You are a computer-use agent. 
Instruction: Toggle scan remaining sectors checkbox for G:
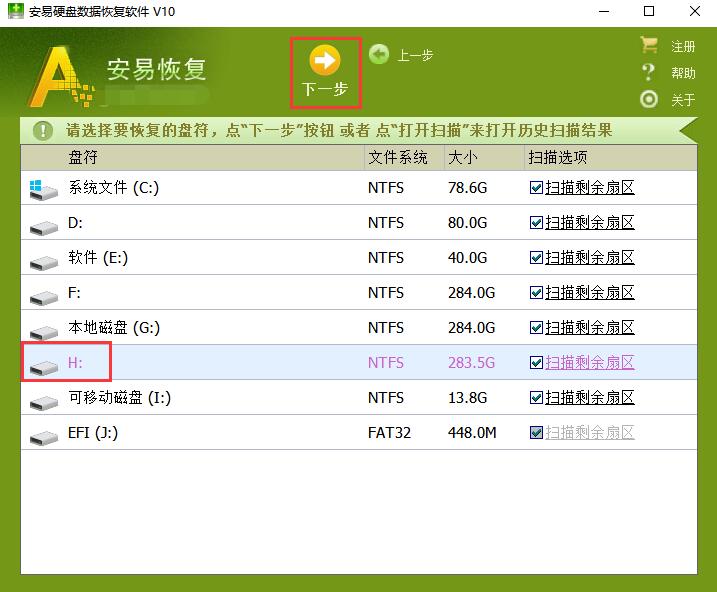(x=536, y=328)
